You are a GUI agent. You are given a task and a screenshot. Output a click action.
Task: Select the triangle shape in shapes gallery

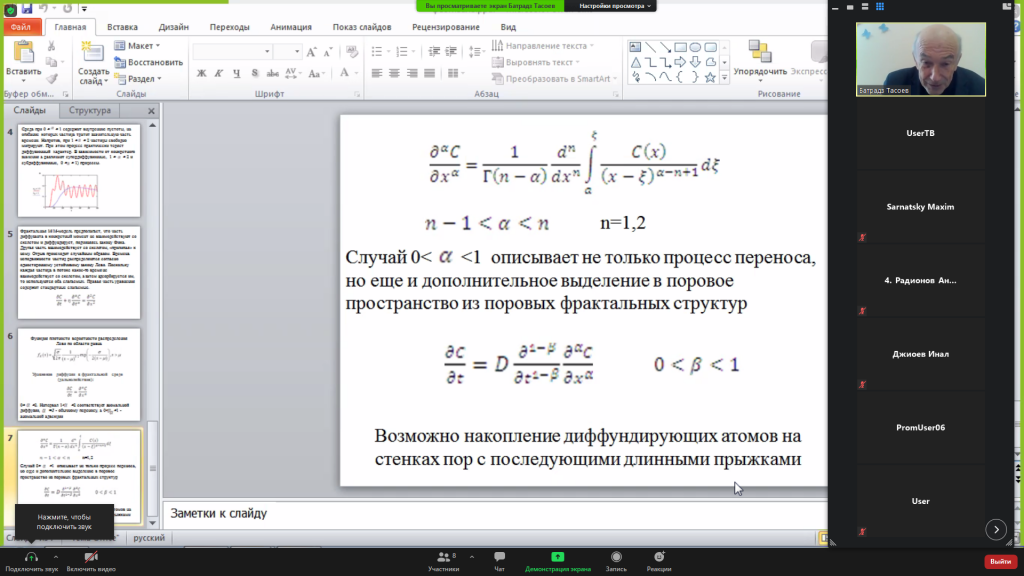point(635,62)
